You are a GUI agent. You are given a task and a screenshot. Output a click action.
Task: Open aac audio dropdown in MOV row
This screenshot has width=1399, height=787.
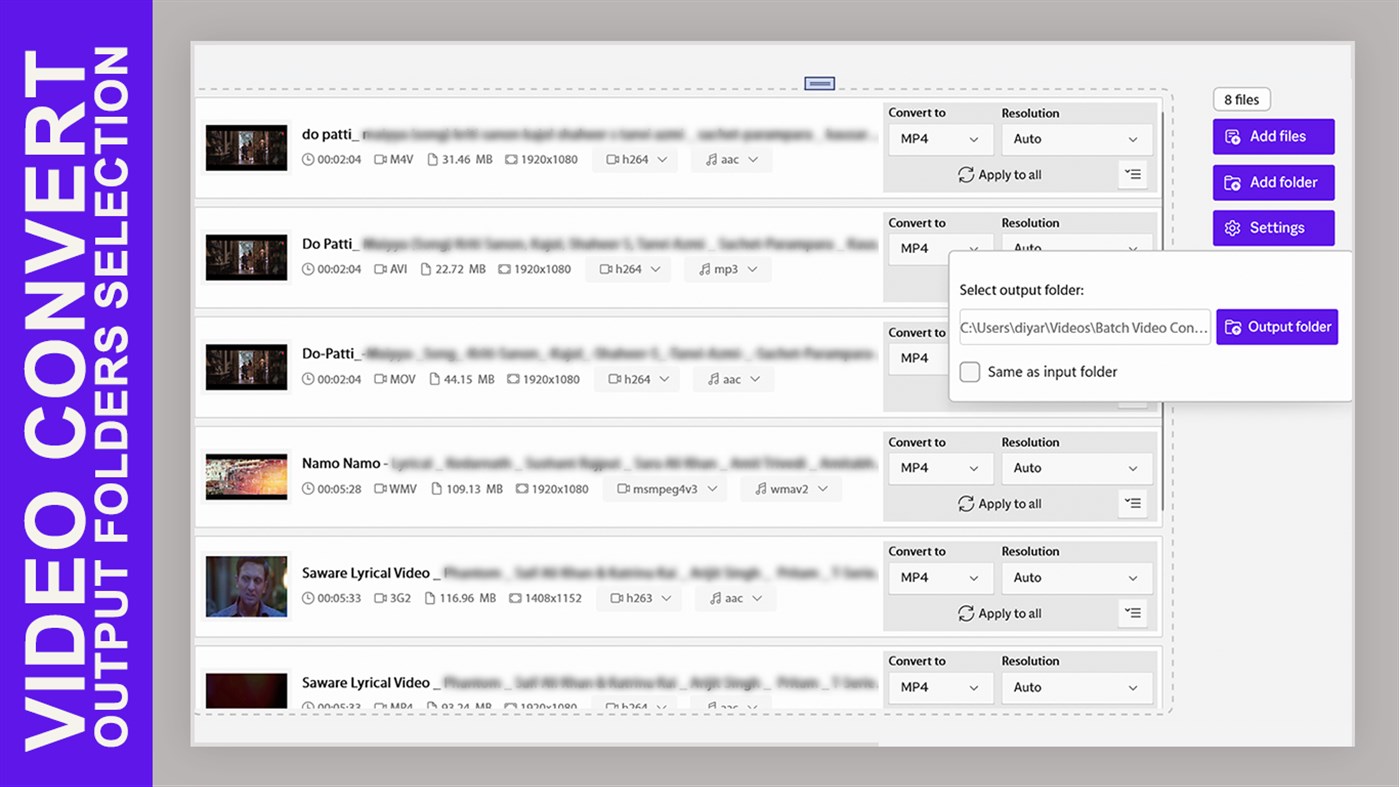pyautogui.click(x=733, y=380)
